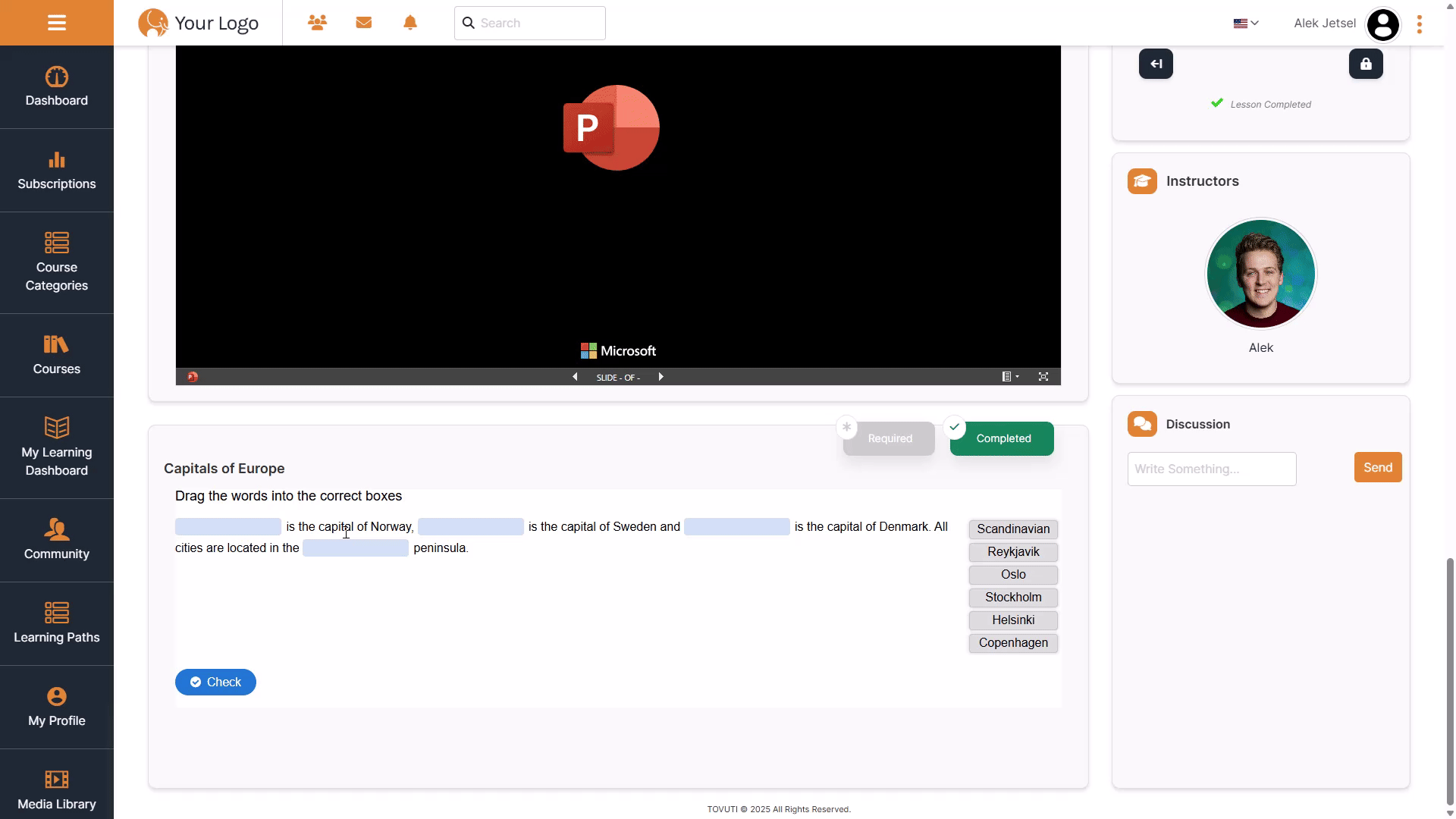This screenshot has width=1456, height=819.
Task: Click the search magnifier icon
Action: coord(469,23)
